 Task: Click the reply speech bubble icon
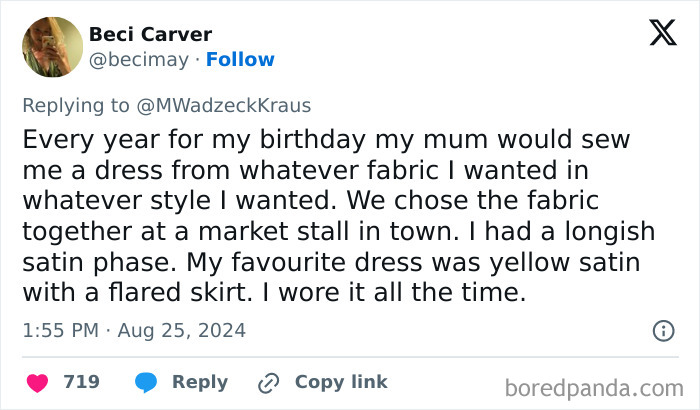tap(145, 382)
